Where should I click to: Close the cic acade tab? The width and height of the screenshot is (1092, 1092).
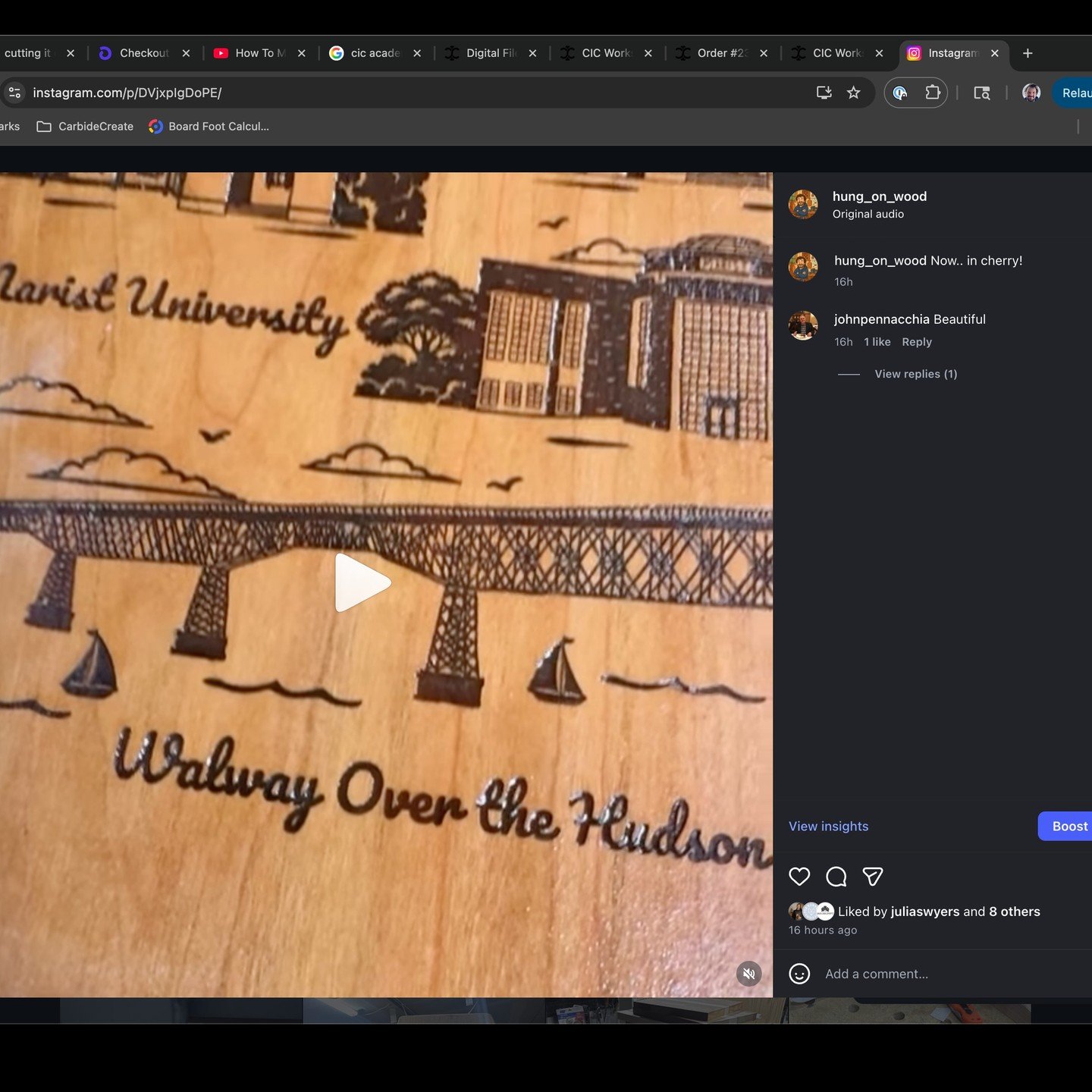pyautogui.click(x=417, y=53)
